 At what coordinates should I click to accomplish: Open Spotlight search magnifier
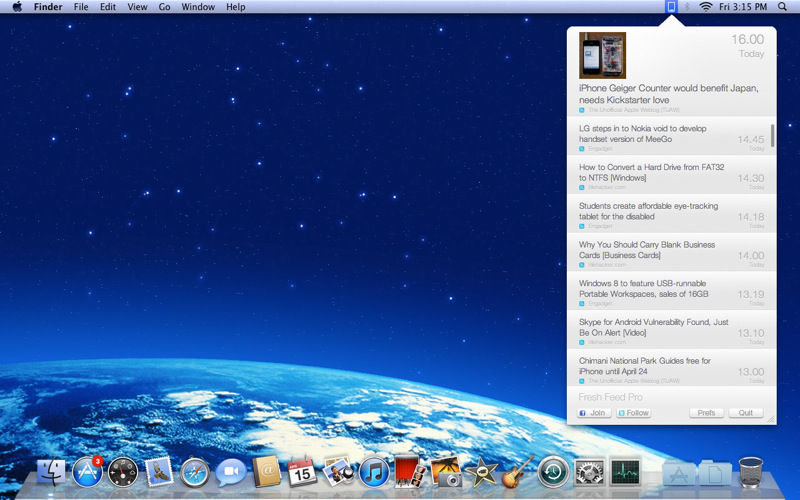pyautogui.click(x=782, y=7)
